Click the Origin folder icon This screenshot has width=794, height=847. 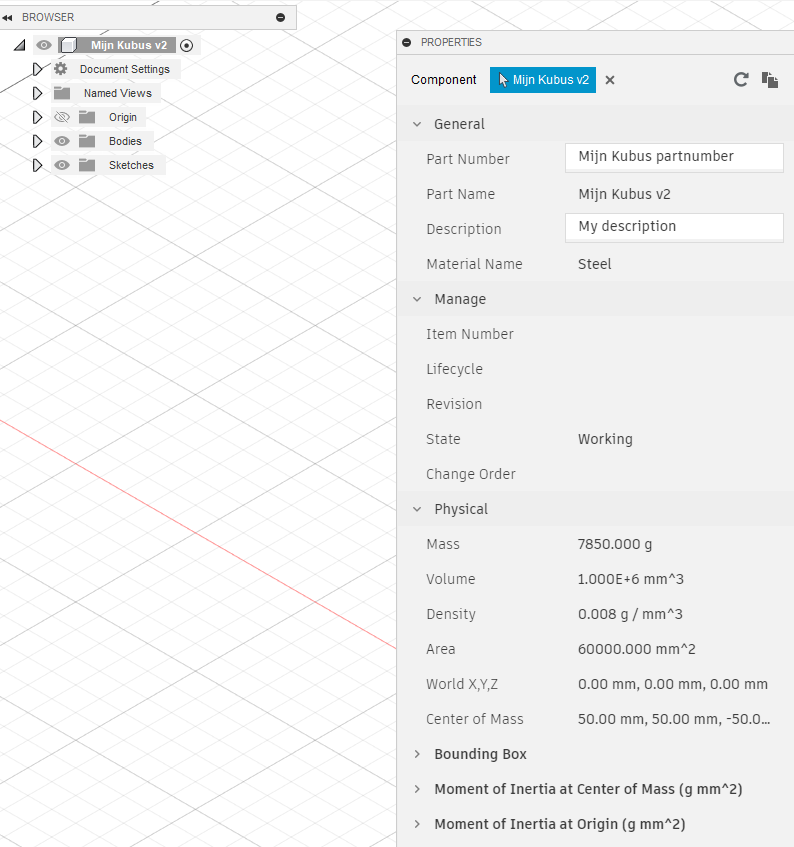tap(87, 117)
